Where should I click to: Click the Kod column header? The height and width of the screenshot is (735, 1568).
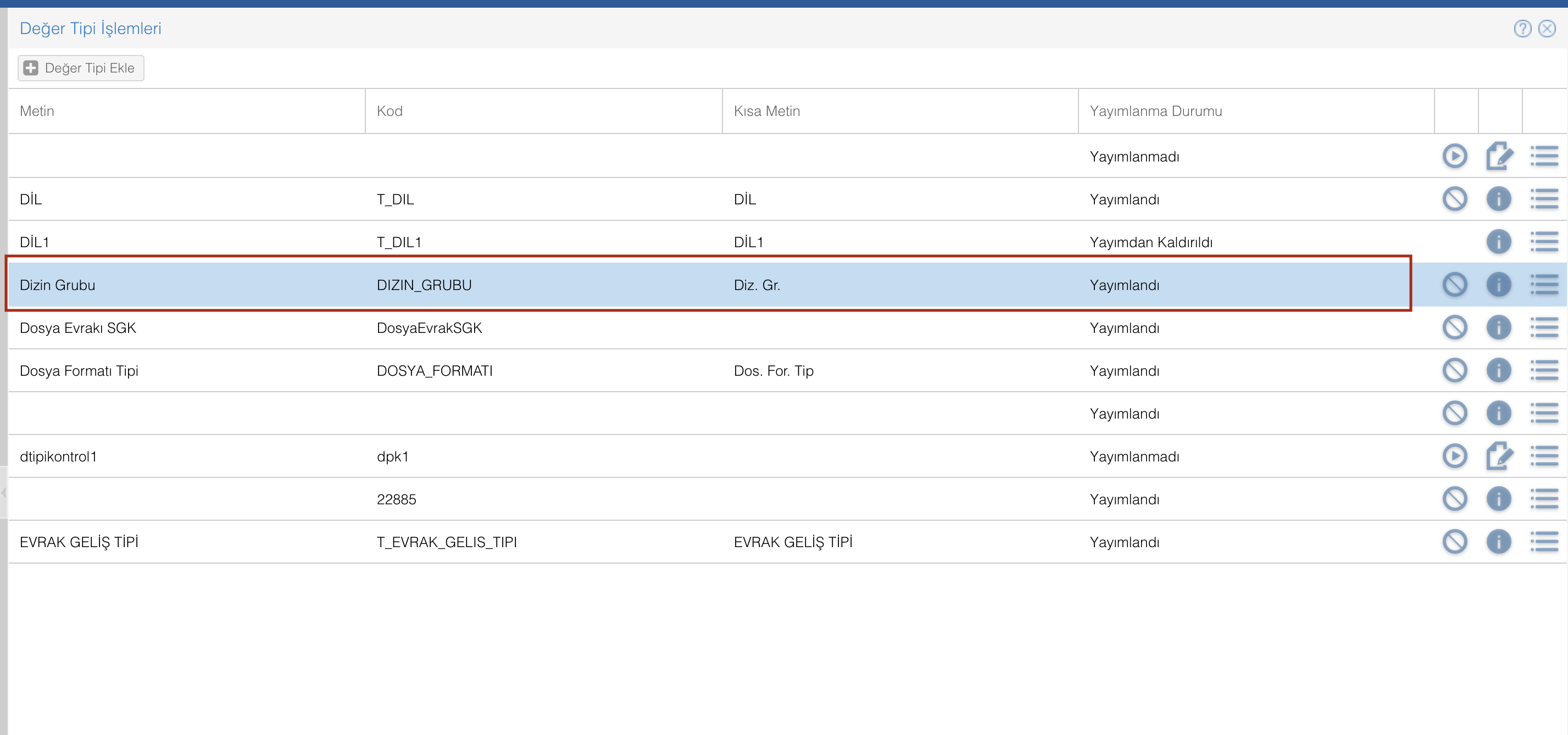click(x=390, y=111)
